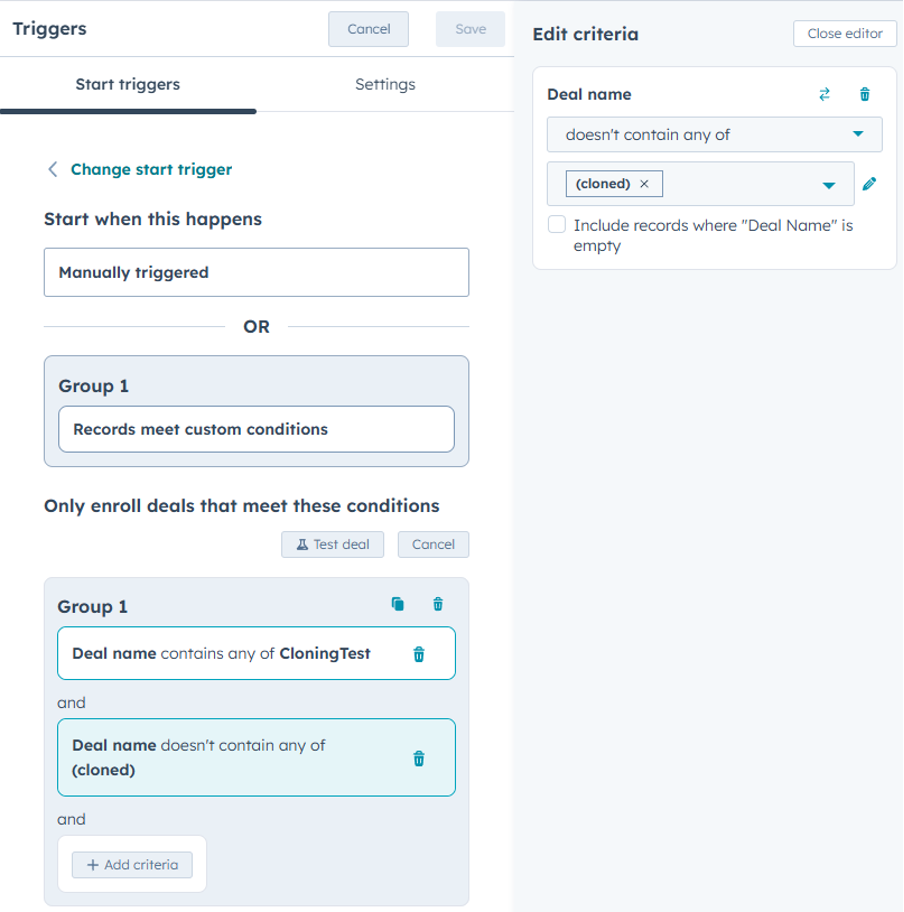Delete the 'contains any of CloningTest' criteria

[419, 654]
